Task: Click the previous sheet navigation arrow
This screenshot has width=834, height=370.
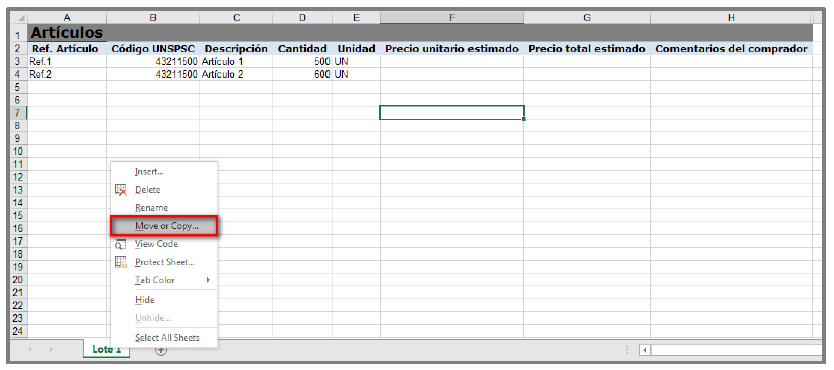Action: tap(30, 350)
